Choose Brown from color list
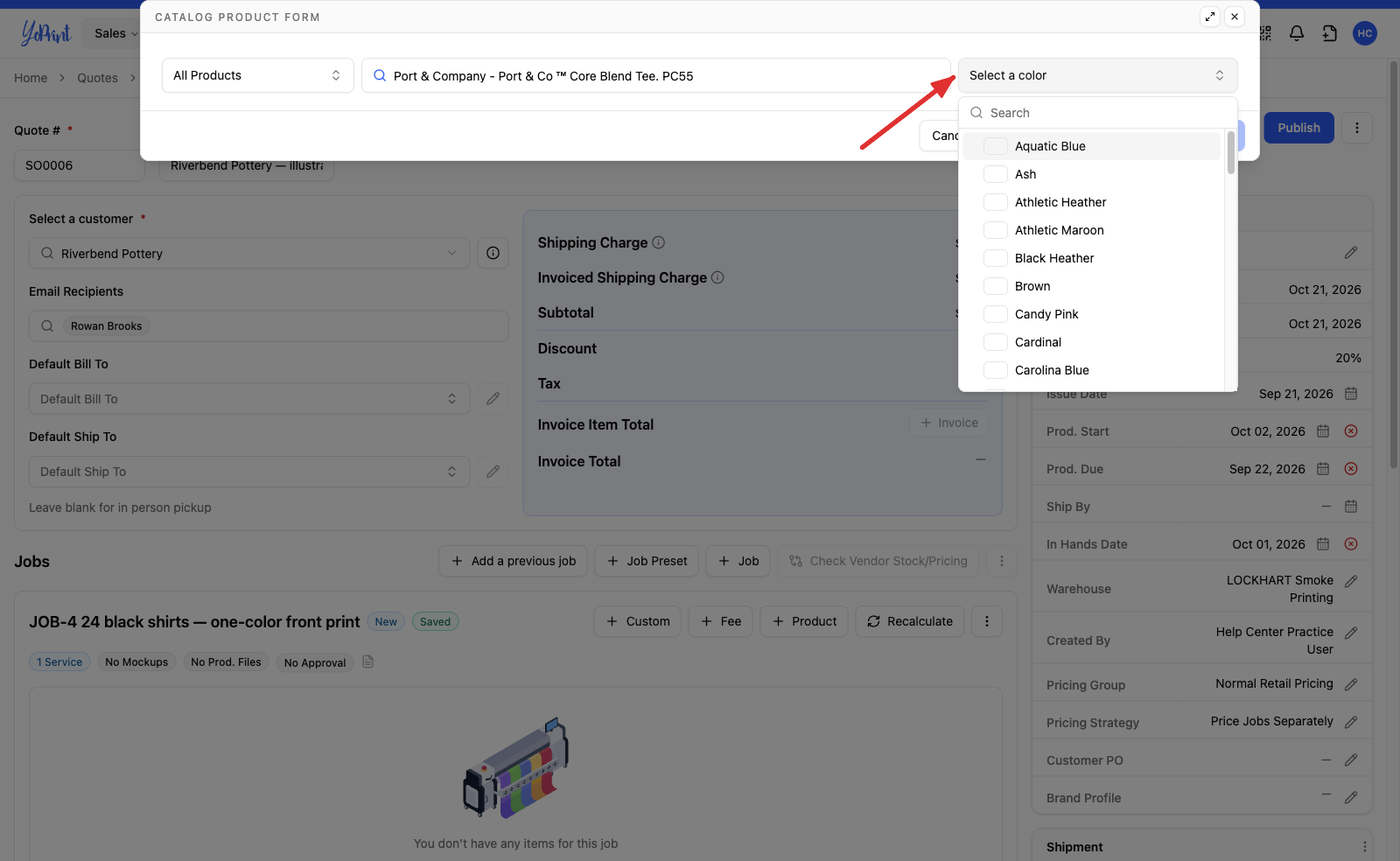Image resolution: width=1400 pixels, height=861 pixels. [x=1091, y=286]
